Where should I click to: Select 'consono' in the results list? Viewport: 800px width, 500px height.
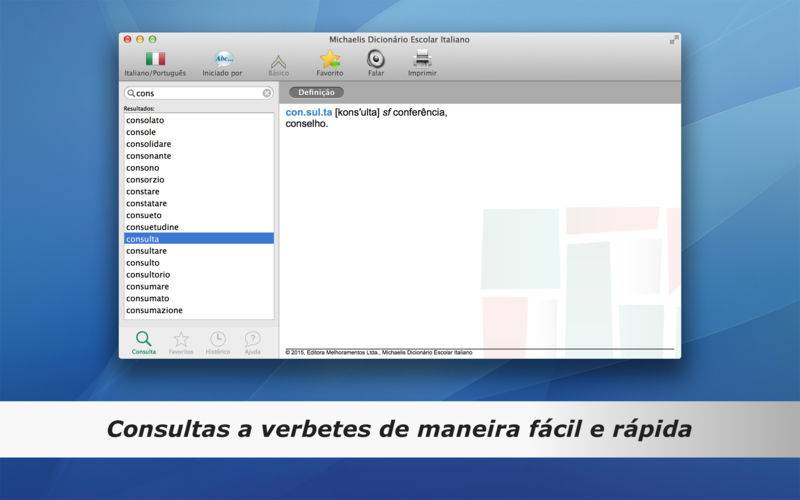[x=199, y=168]
